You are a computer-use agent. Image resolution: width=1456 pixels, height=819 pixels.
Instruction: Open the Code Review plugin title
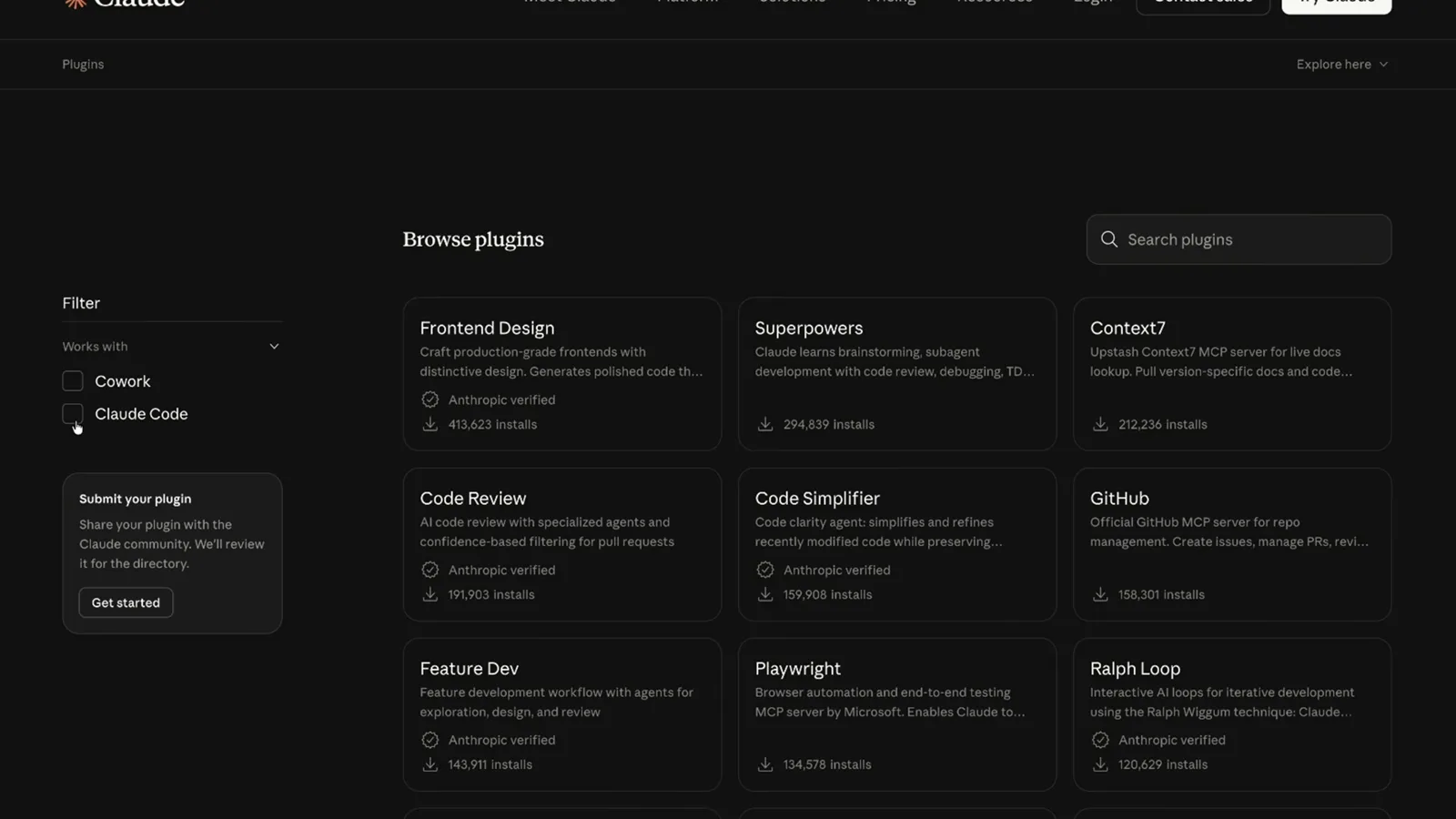point(473,498)
